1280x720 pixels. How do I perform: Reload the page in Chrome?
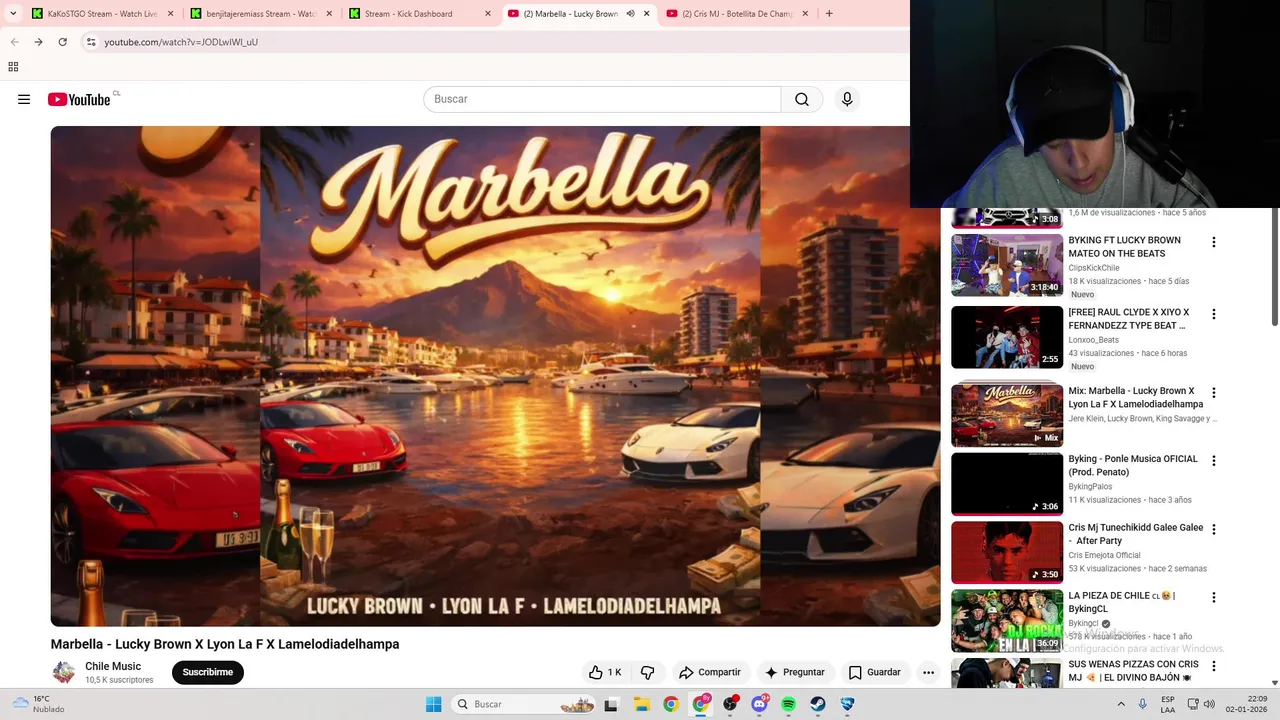(62, 42)
